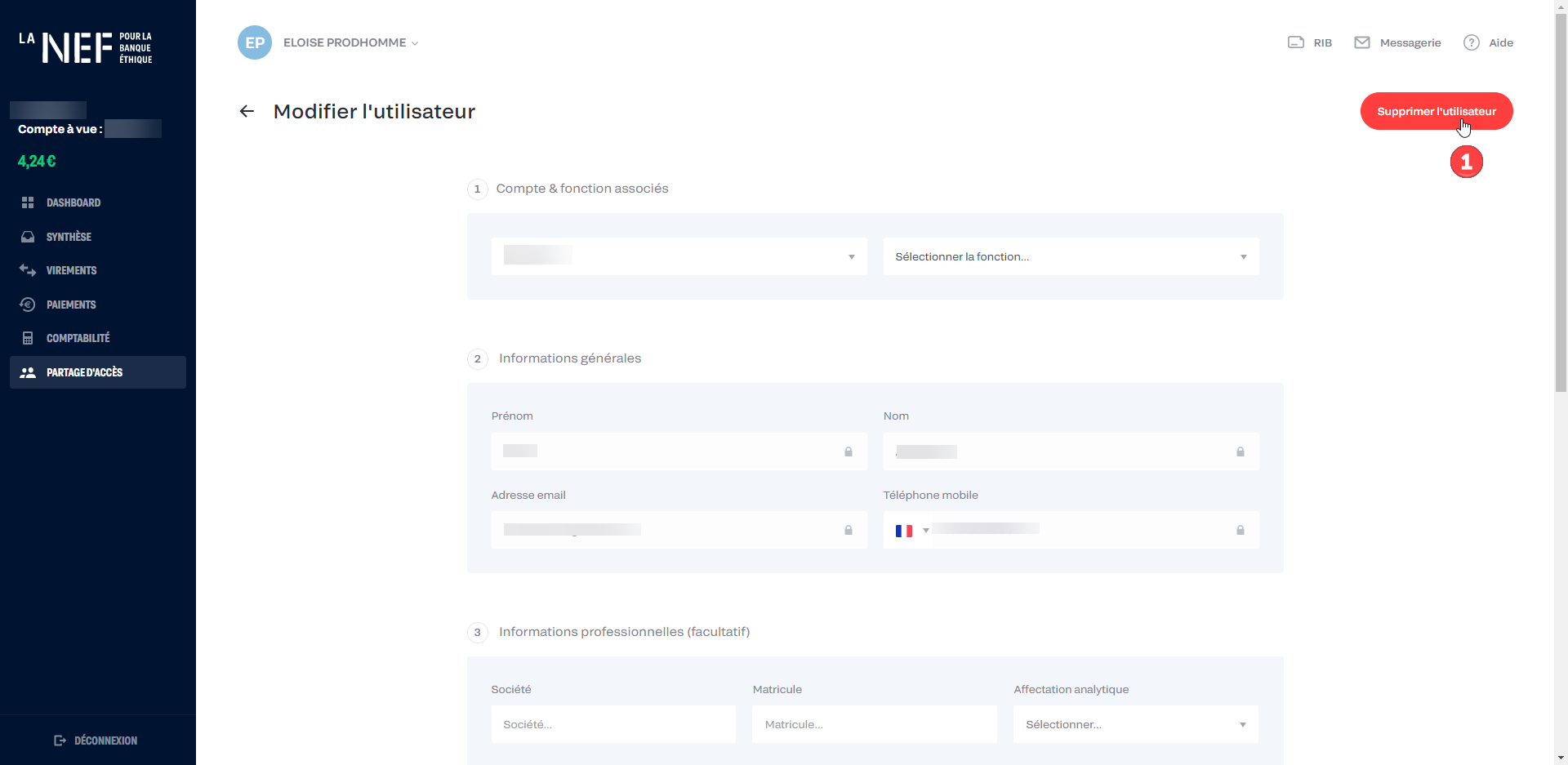Focus the Matricule text field
Viewport: 1568px width, 765px height.
pyautogui.click(x=874, y=724)
